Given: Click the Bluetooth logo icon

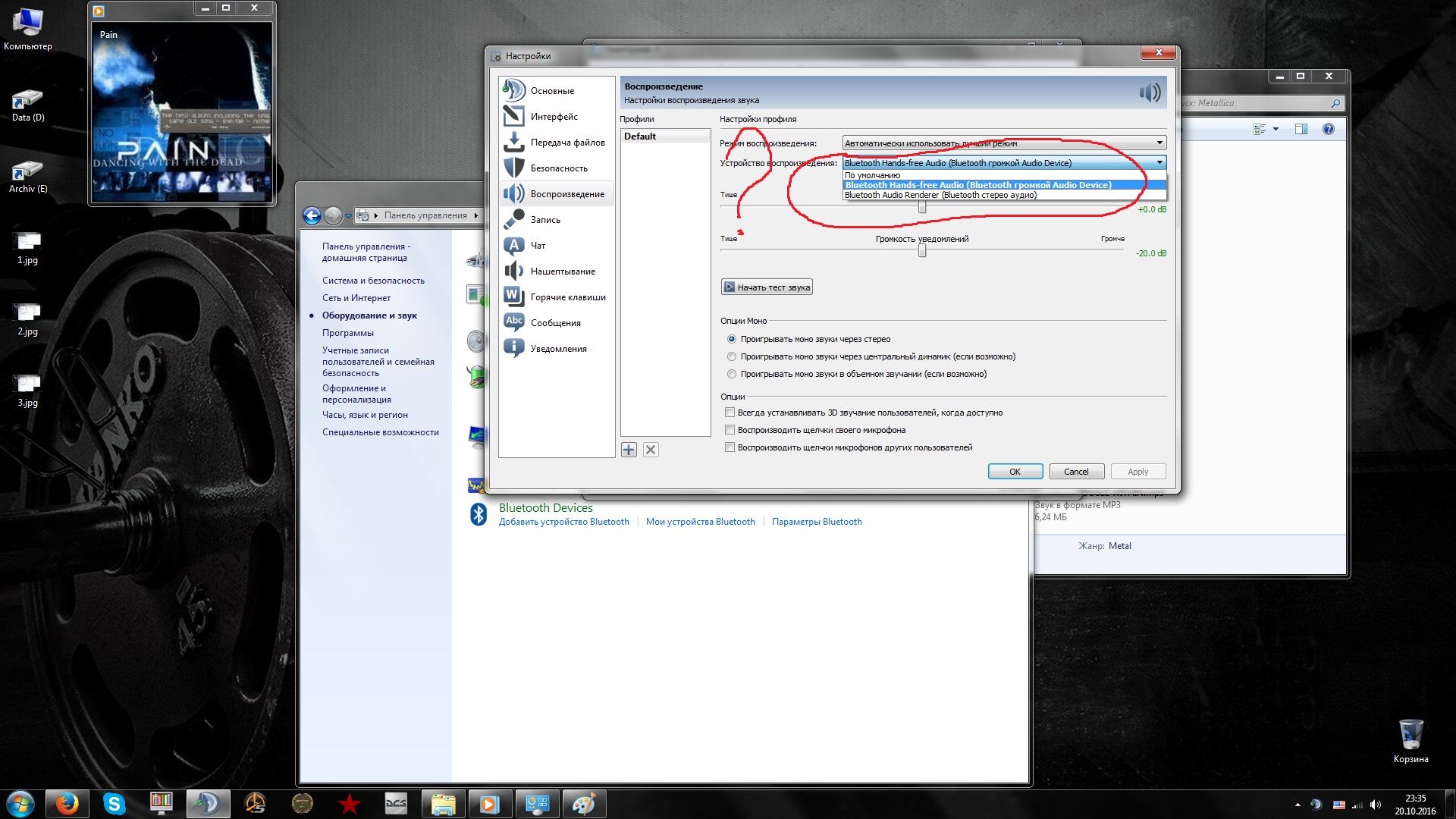Looking at the screenshot, I should click(x=479, y=514).
